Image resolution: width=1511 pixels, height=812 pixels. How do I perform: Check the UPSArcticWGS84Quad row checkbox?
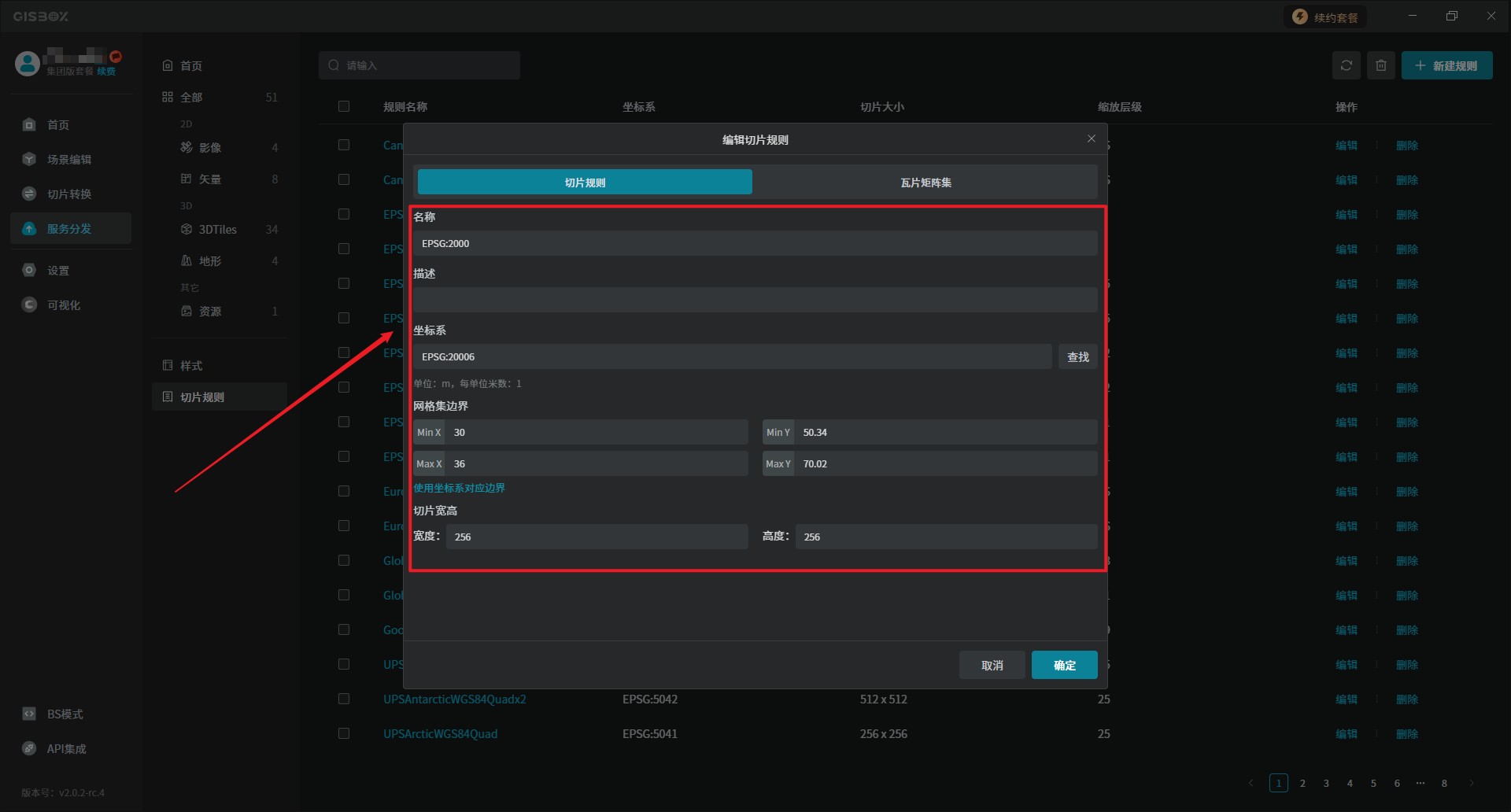344,733
